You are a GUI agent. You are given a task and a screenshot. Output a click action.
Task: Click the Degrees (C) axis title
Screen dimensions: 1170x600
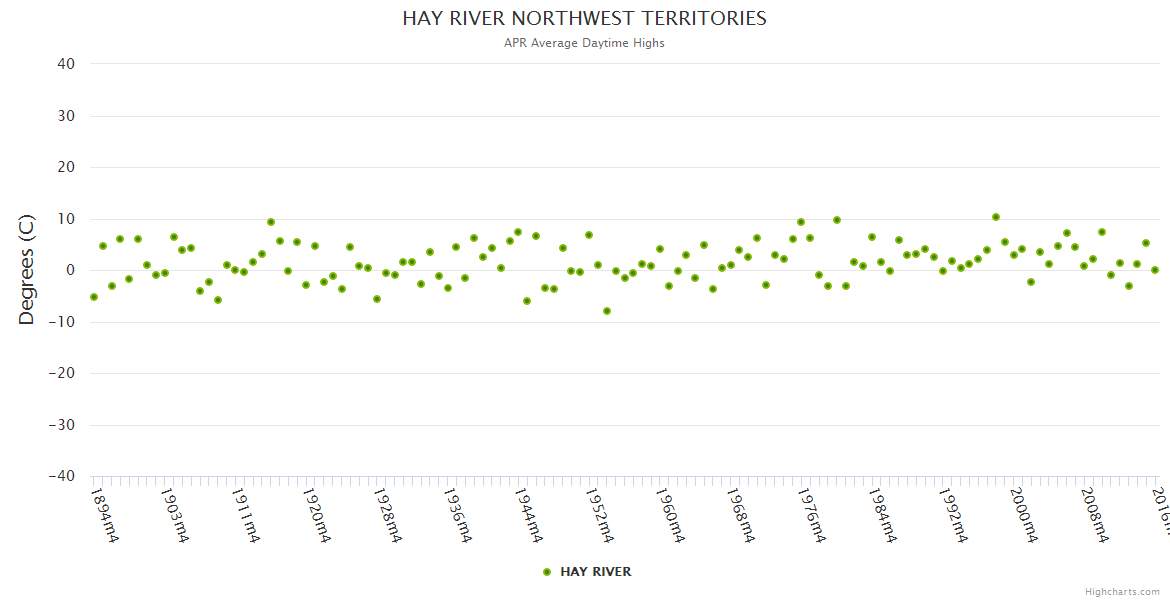coord(27,270)
